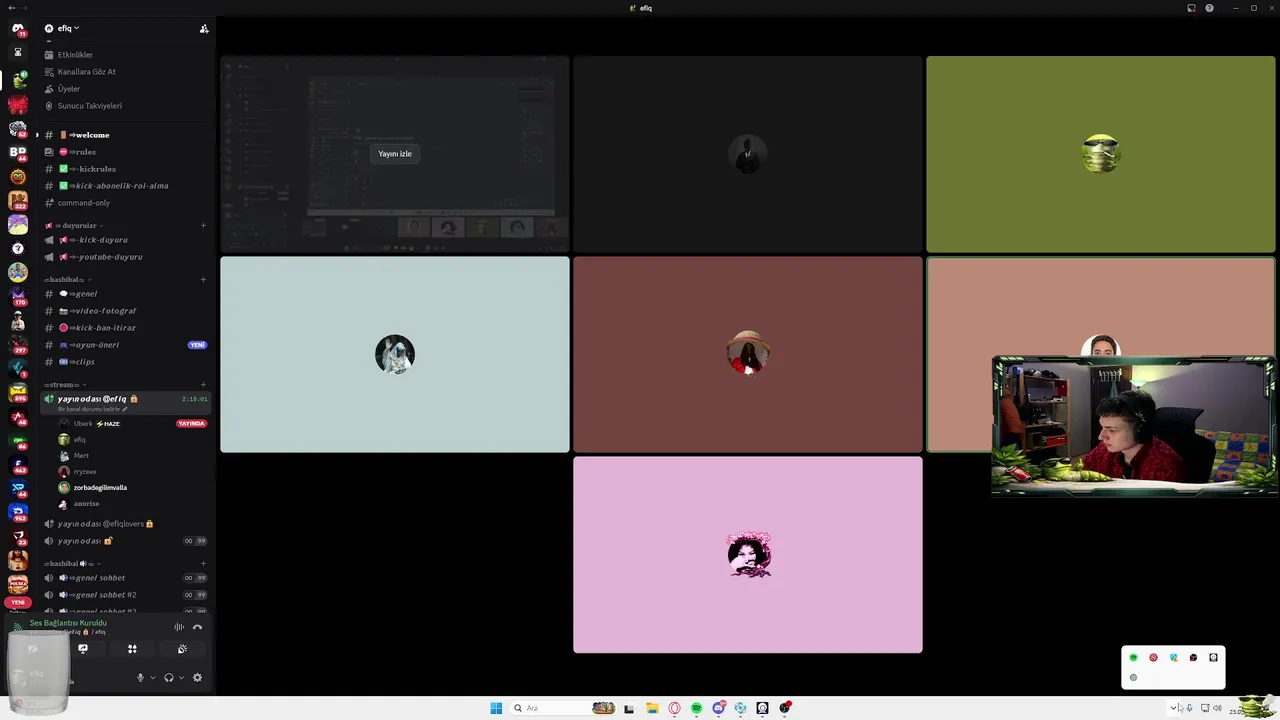
Task: Open headphone output options arrow
Action: 181,678
